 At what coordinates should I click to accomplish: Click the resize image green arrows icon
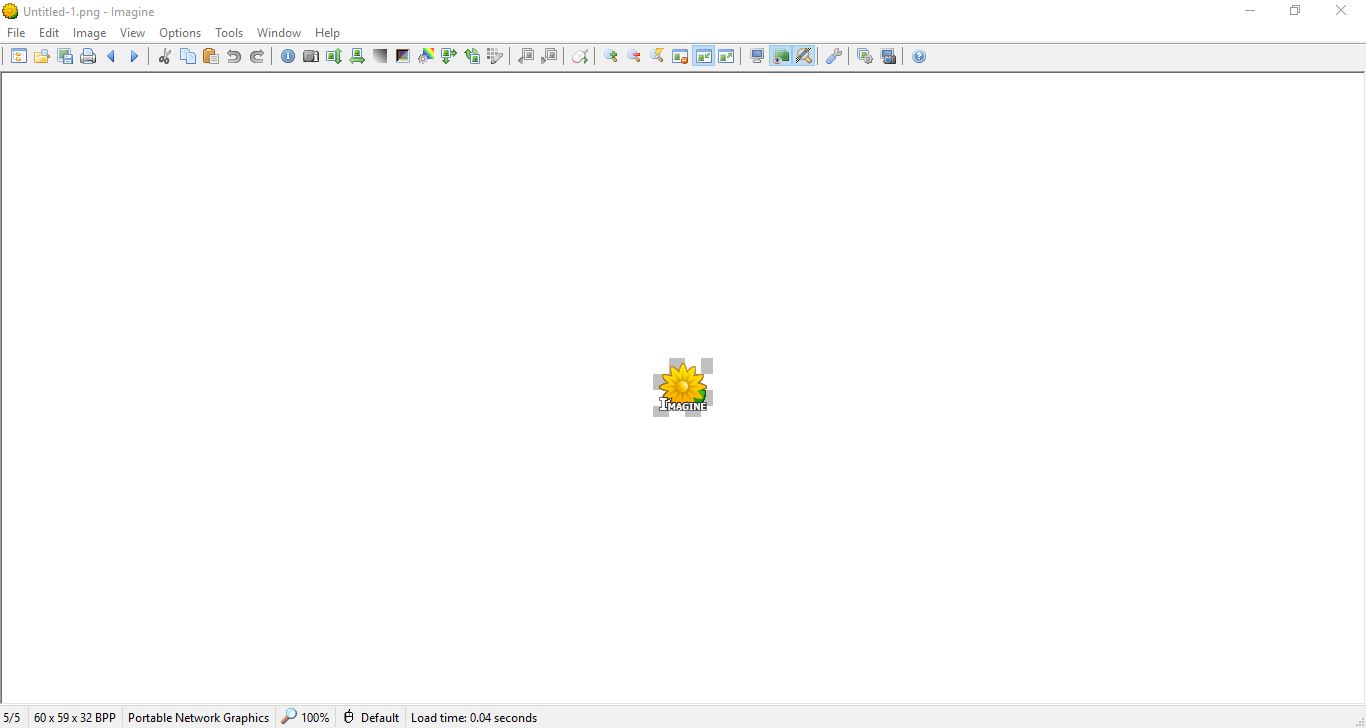pyautogui.click(x=449, y=57)
